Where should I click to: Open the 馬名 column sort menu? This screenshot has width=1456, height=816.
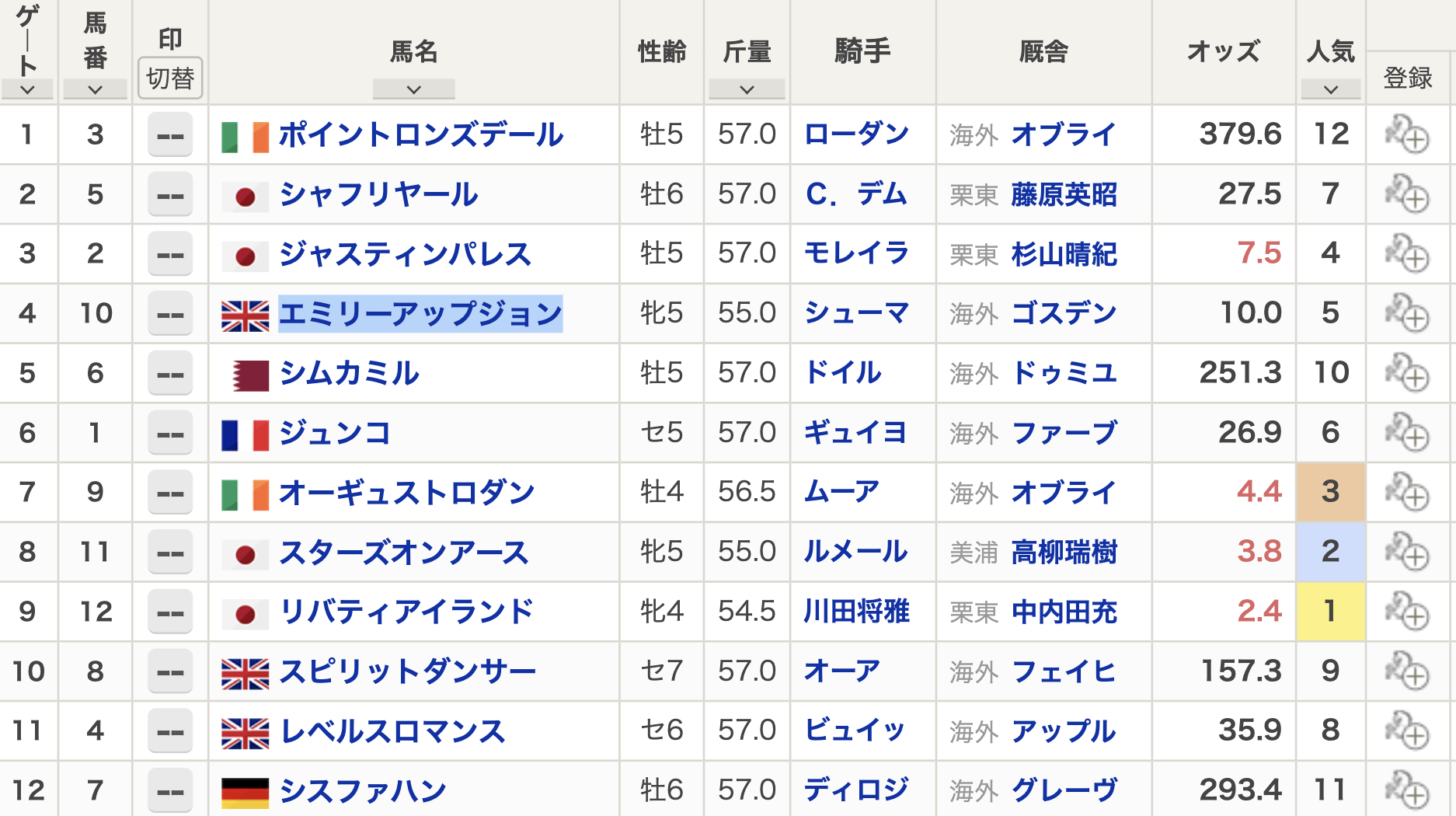413,89
